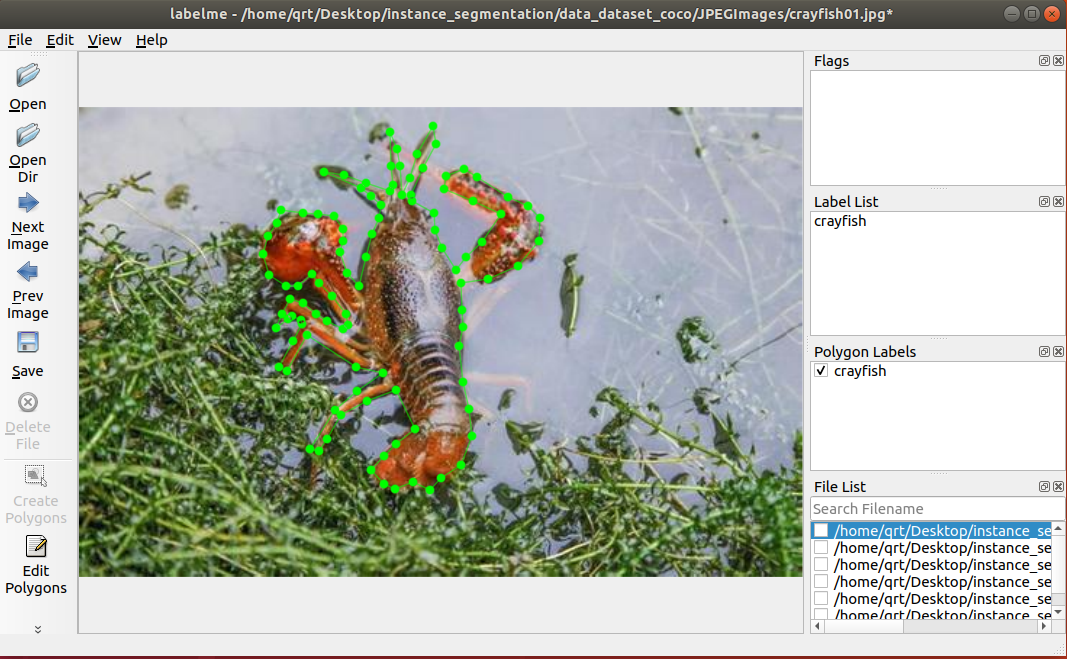Close the Flags panel
1067x659 pixels.
[x=1058, y=61]
